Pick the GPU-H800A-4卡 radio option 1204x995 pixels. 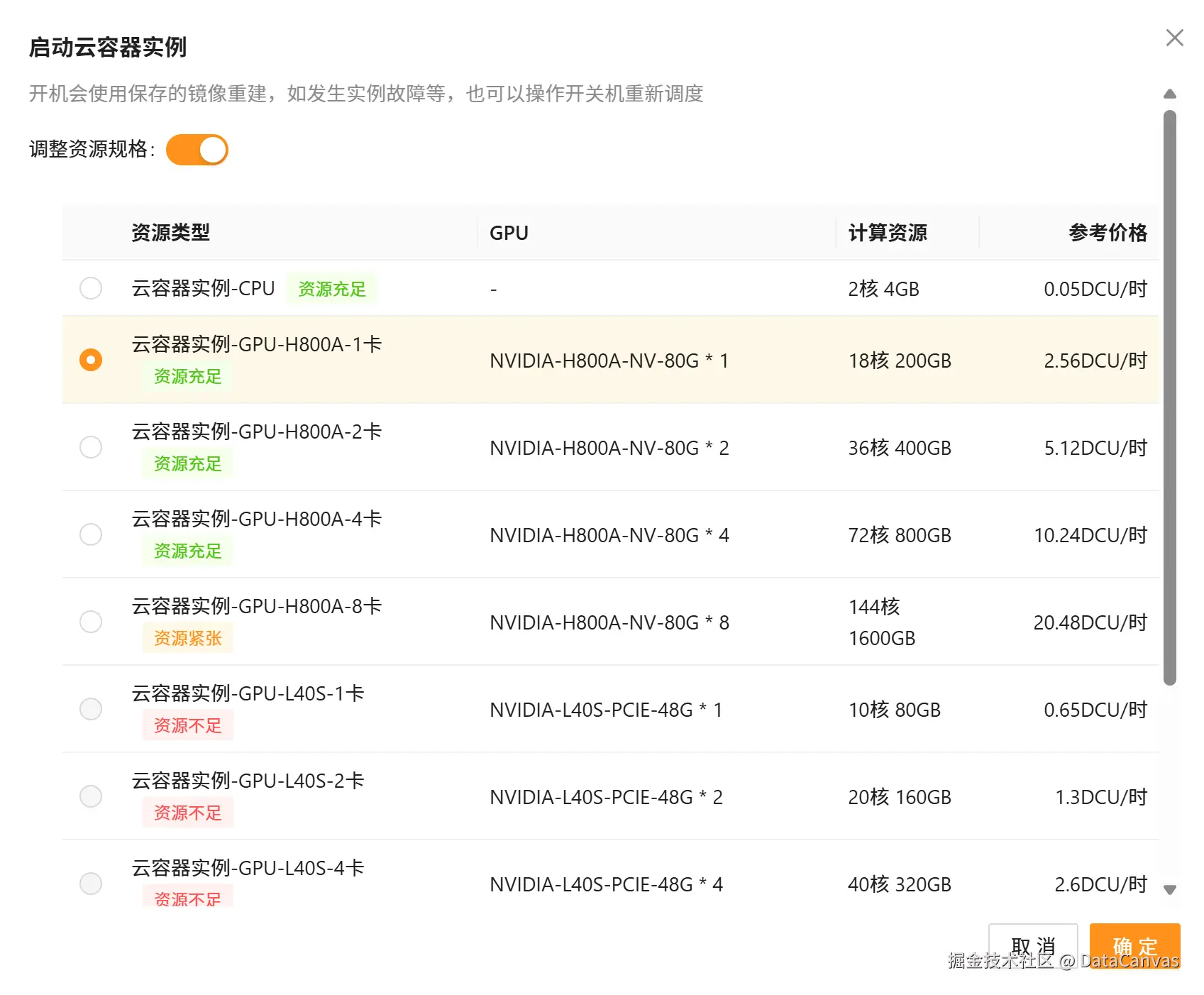coord(91,534)
